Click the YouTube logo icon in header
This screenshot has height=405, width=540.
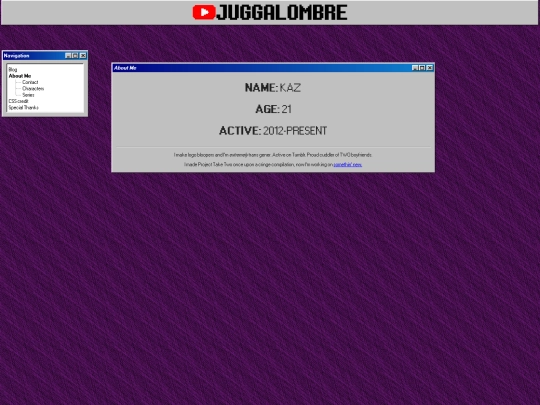pyautogui.click(x=204, y=12)
